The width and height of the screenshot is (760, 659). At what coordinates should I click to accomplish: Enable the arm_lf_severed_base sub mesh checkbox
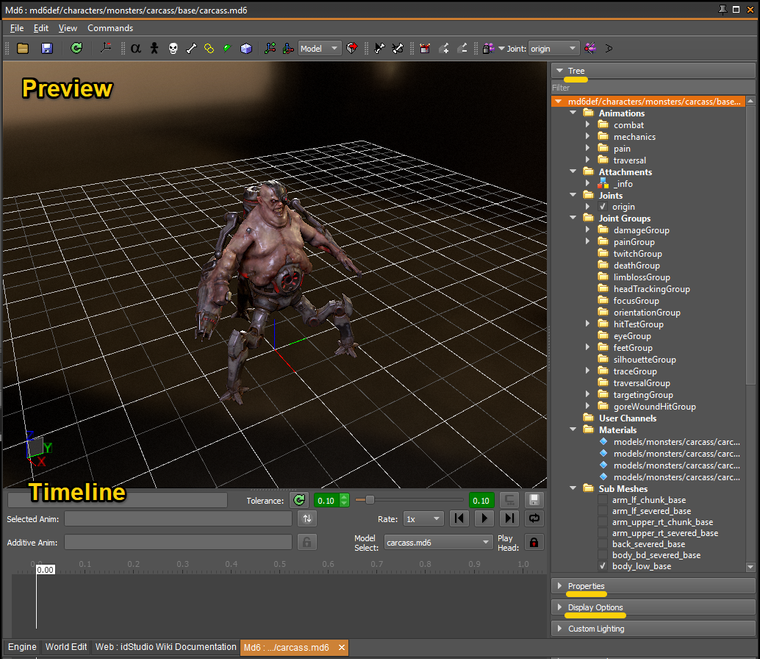(x=603, y=511)
